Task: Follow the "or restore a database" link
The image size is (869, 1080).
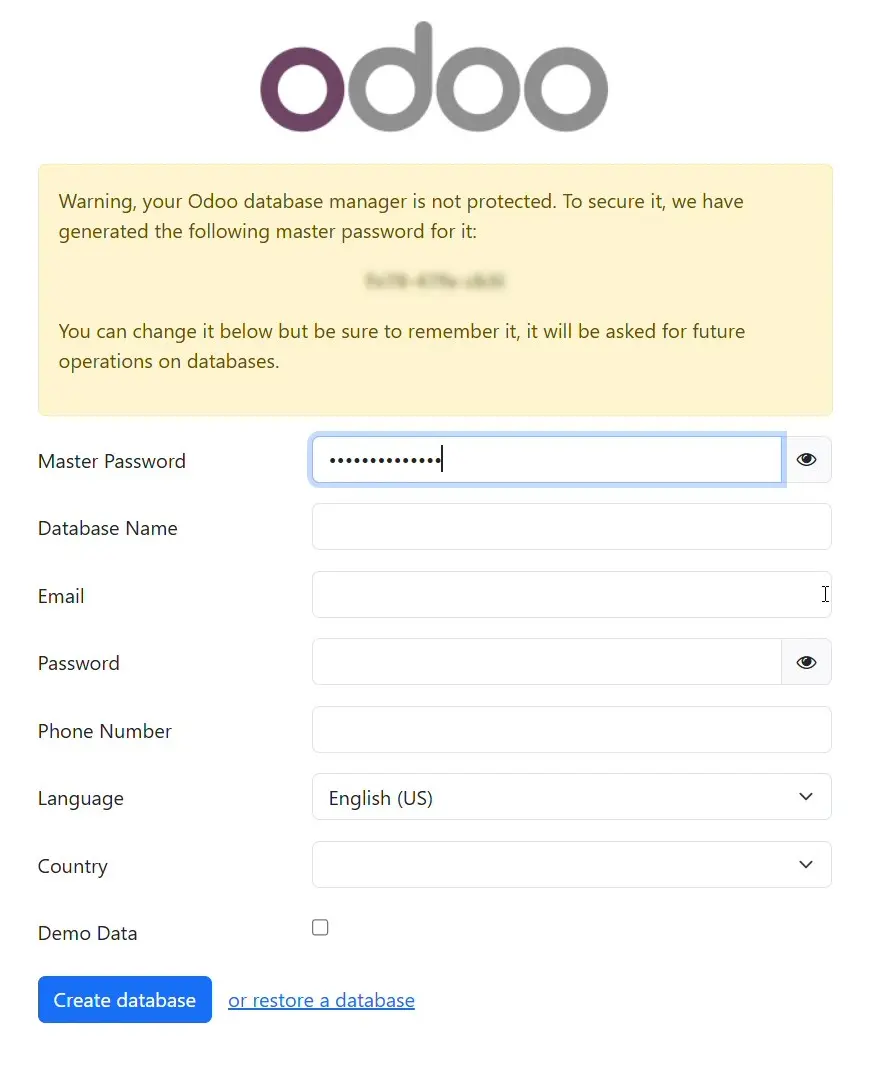Action: [x=321, y=1000]
